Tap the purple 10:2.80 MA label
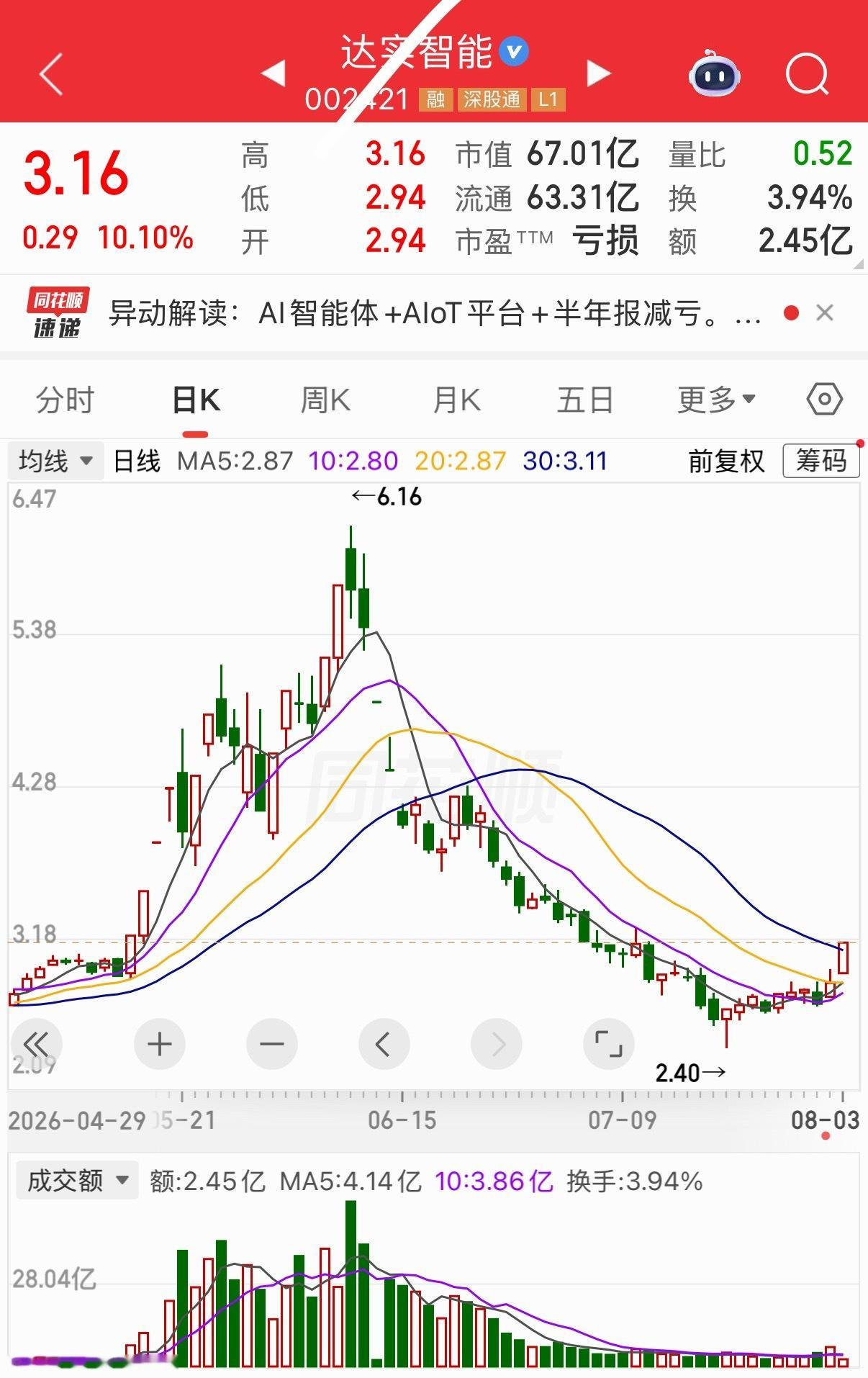This screenshot has width=868, height=1378. coord(353,461)
